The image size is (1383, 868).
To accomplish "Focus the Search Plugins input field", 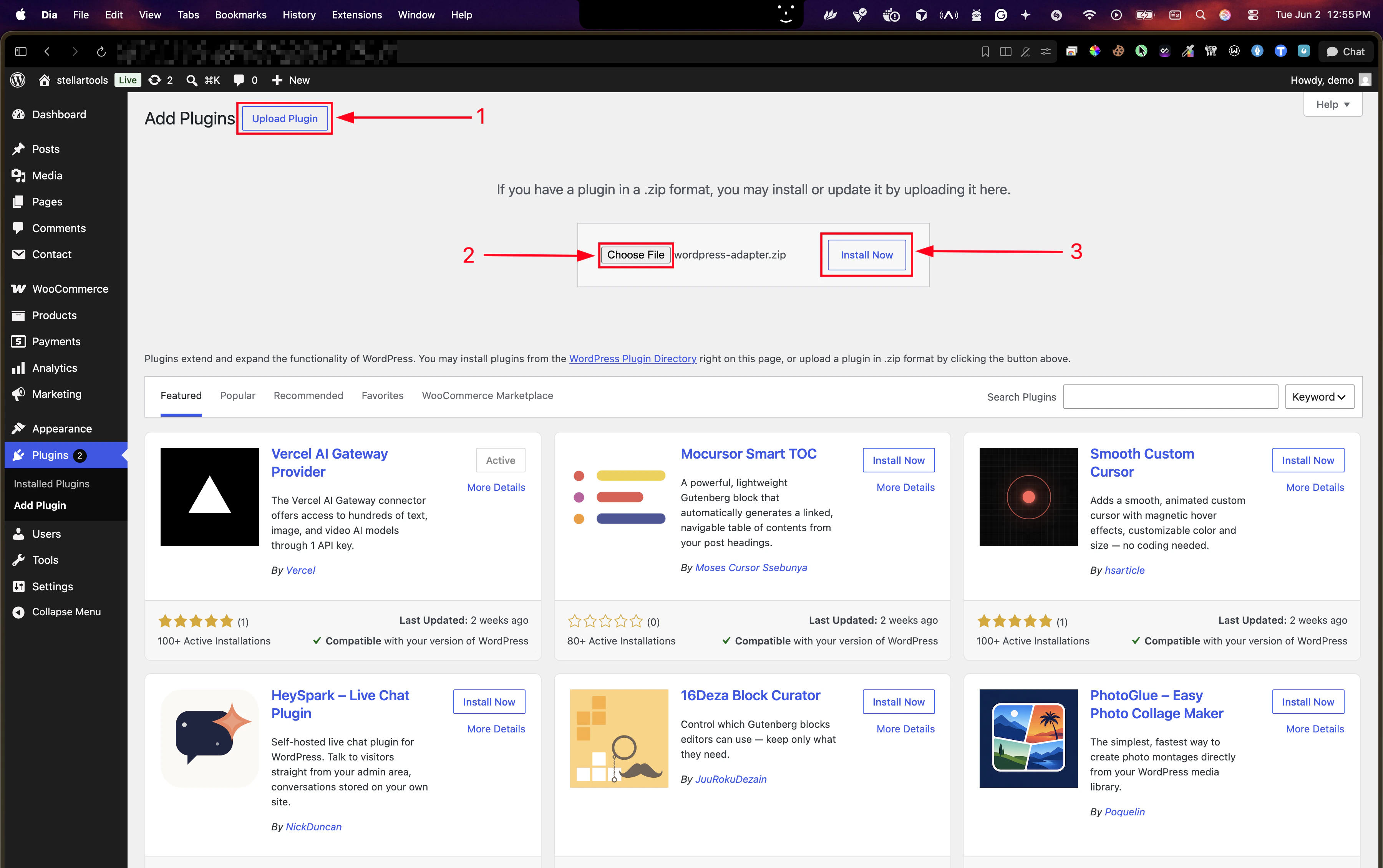I will [1170, 397].
